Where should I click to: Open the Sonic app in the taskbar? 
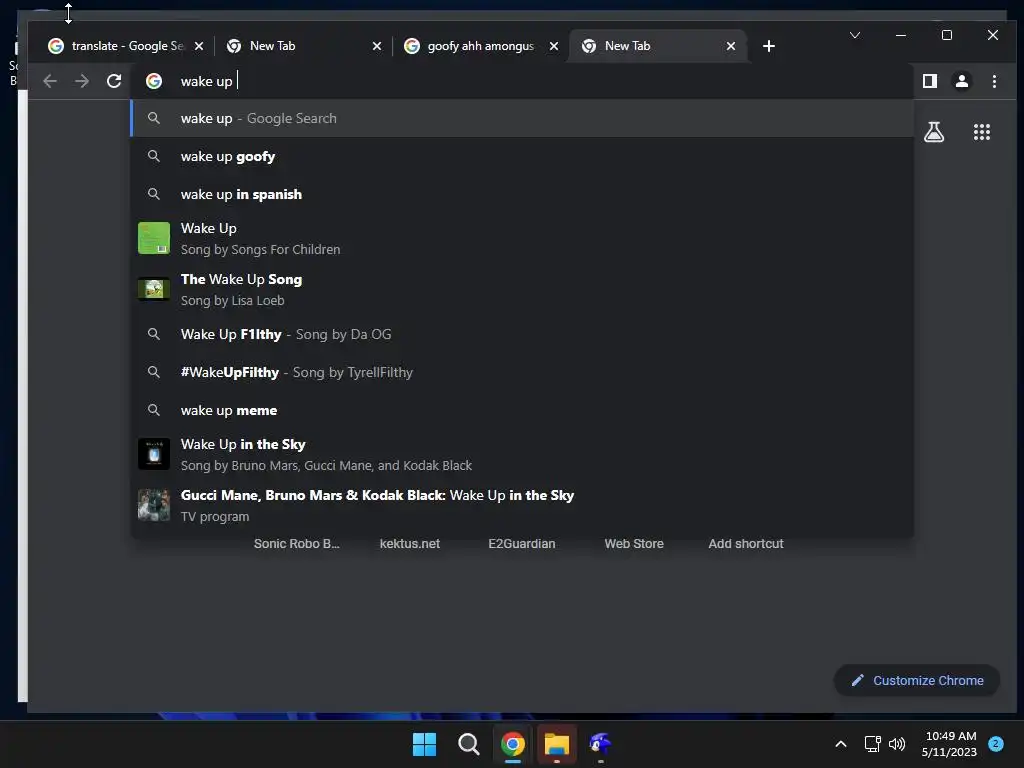[x=601, y=744]
